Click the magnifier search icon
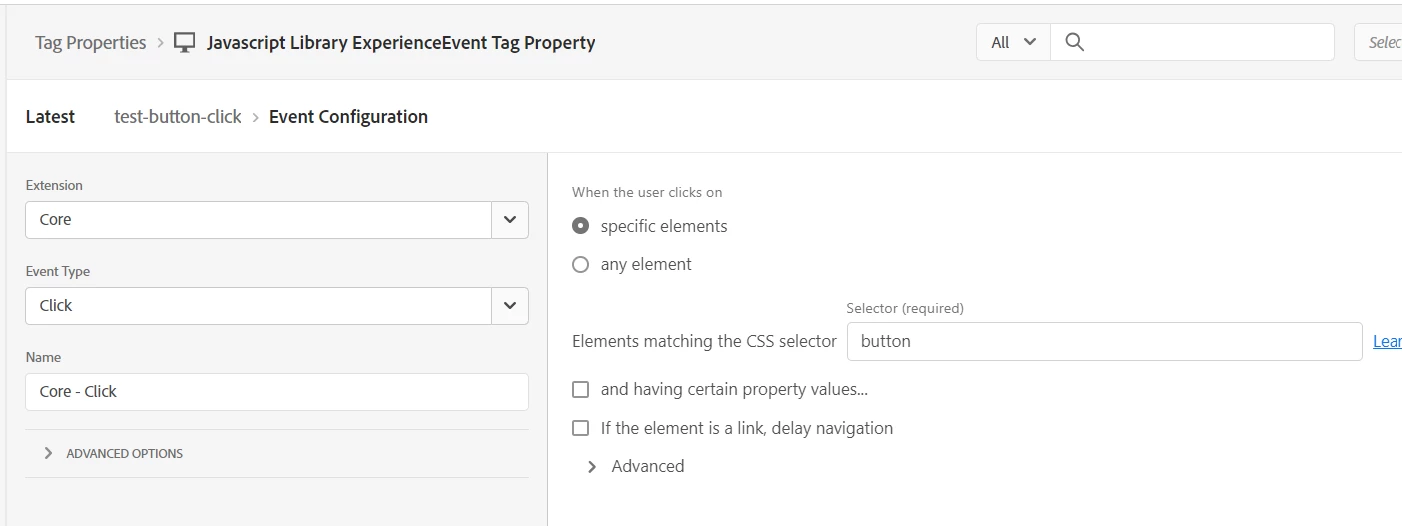1402x526 pixels. [1075, 43]
